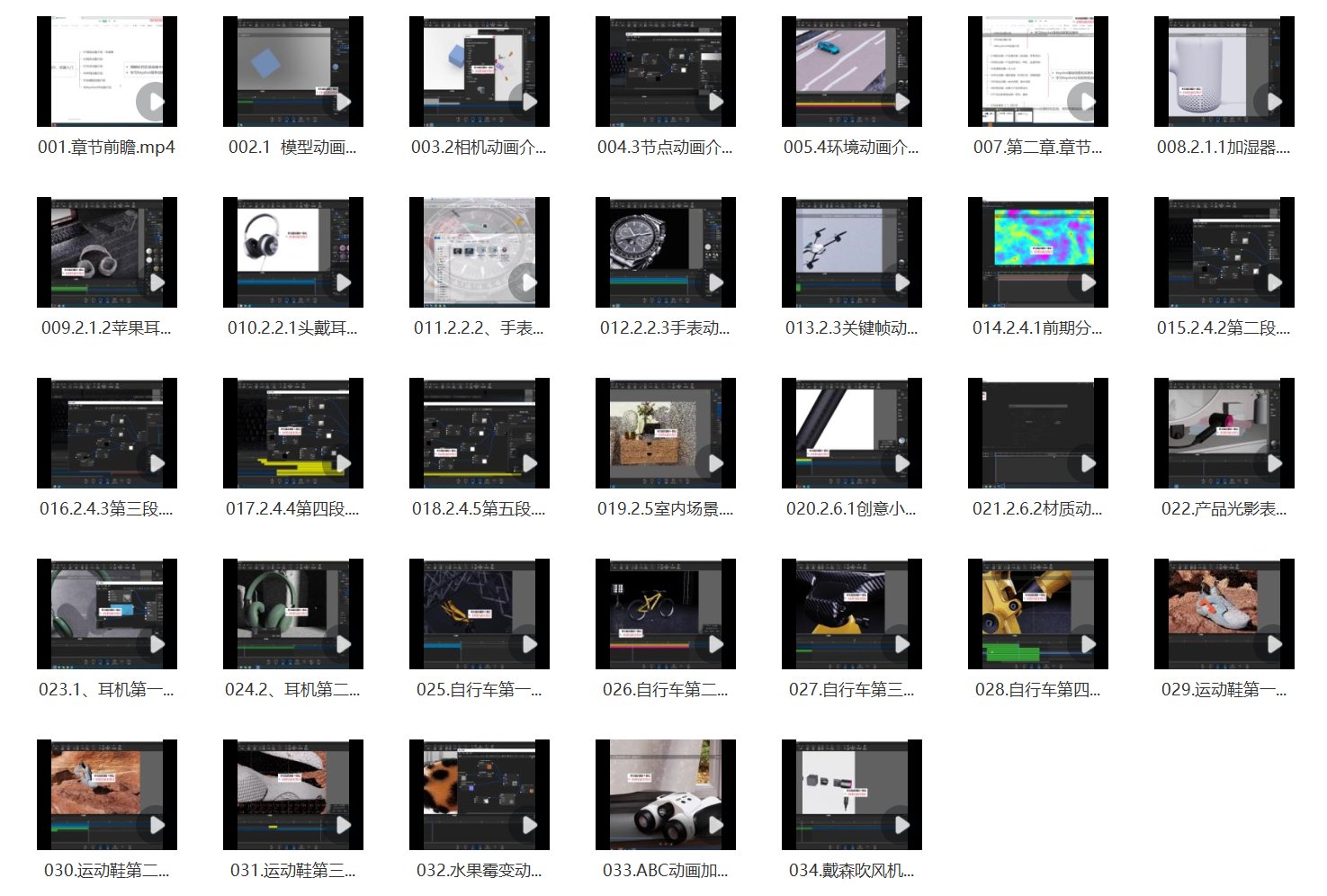
Task: Click play icon on 033.ABC动画加 thumbnail
Action: coord(715,825)
